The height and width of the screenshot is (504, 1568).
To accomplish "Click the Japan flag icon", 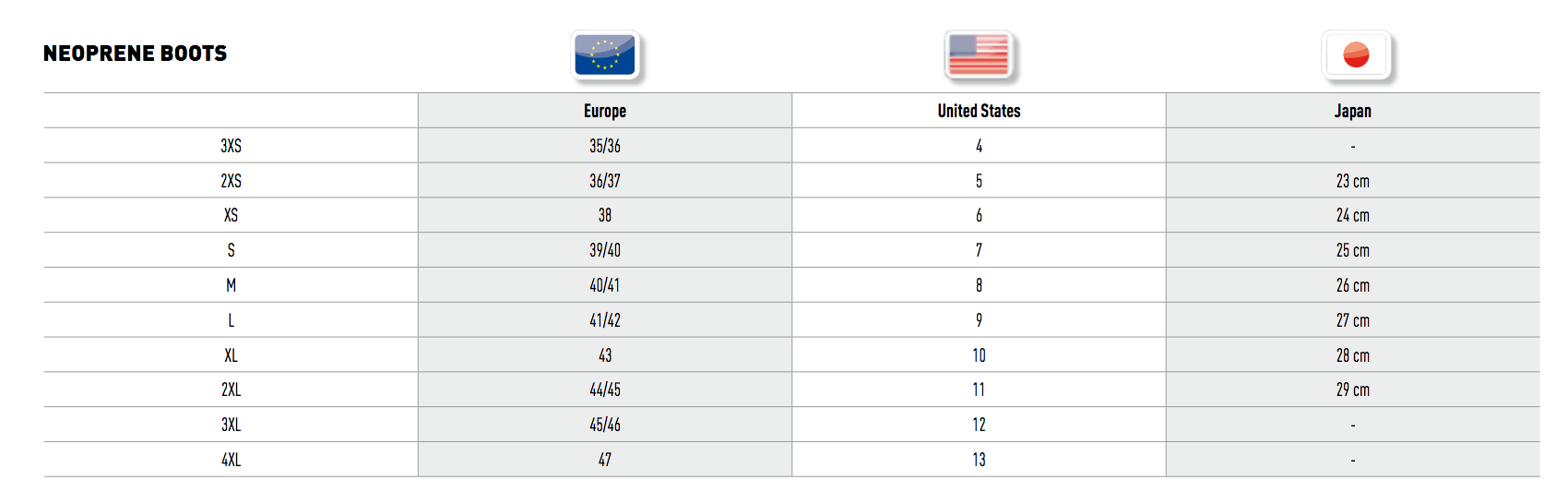I will click(x=1355, y=55).
